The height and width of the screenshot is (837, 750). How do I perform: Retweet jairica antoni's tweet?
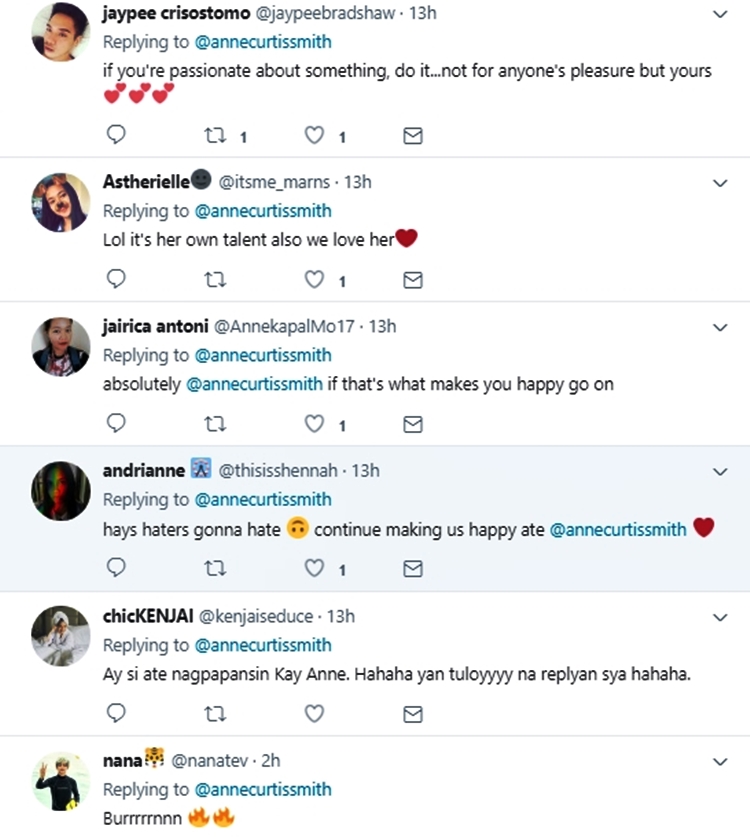[x=215, y=424]
